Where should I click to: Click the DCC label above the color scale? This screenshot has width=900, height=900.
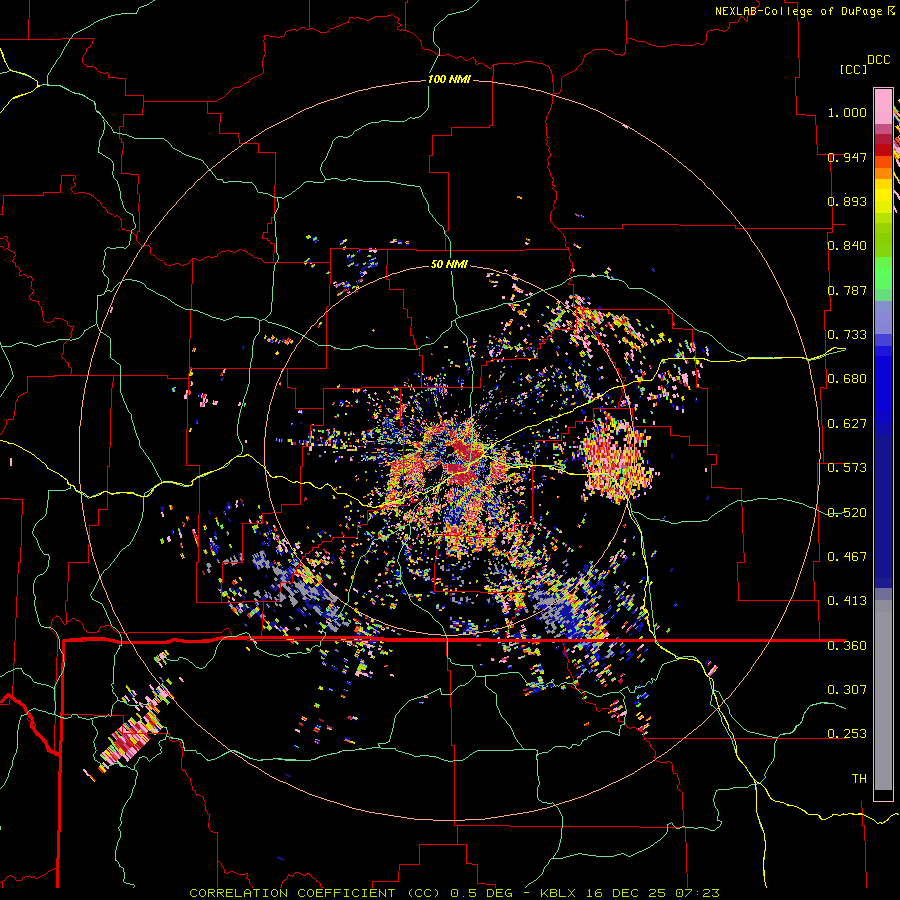(878, 60)
